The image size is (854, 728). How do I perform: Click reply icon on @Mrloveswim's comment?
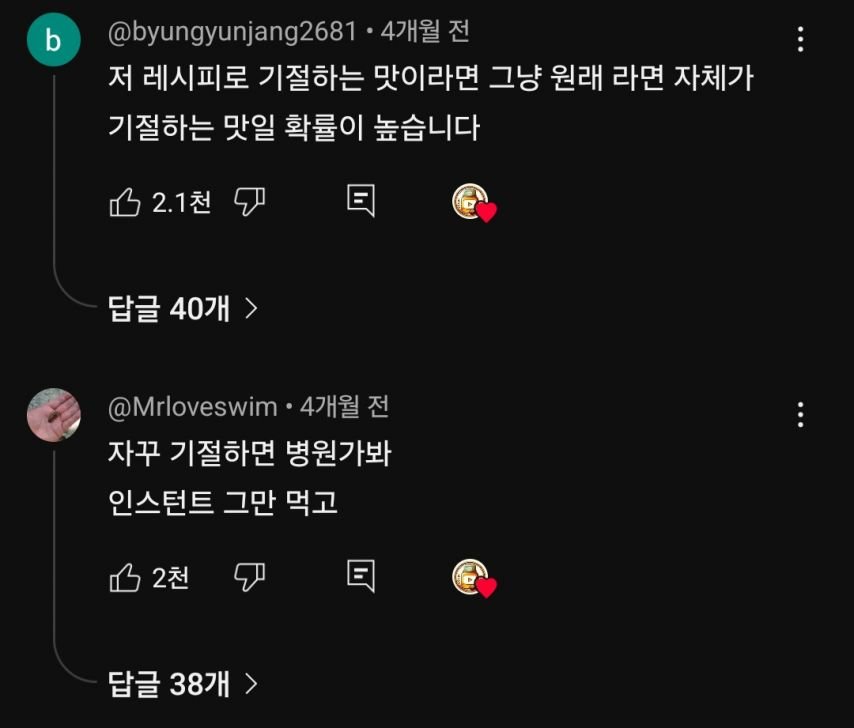pos(361,576)
